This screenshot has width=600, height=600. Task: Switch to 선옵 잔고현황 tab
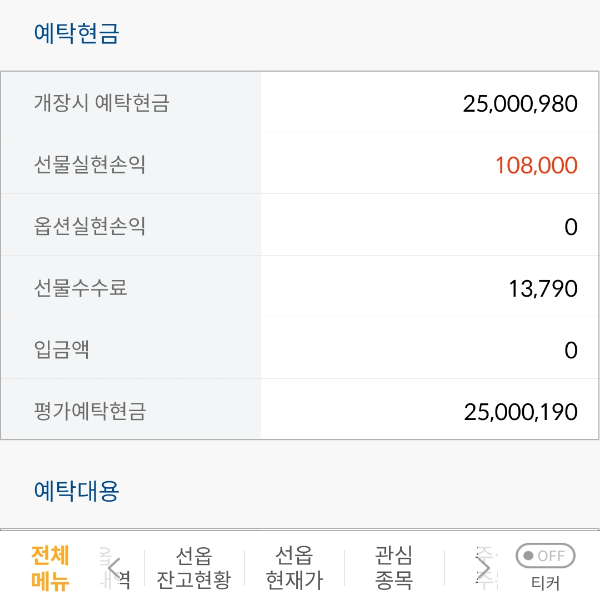click(194, 568)
